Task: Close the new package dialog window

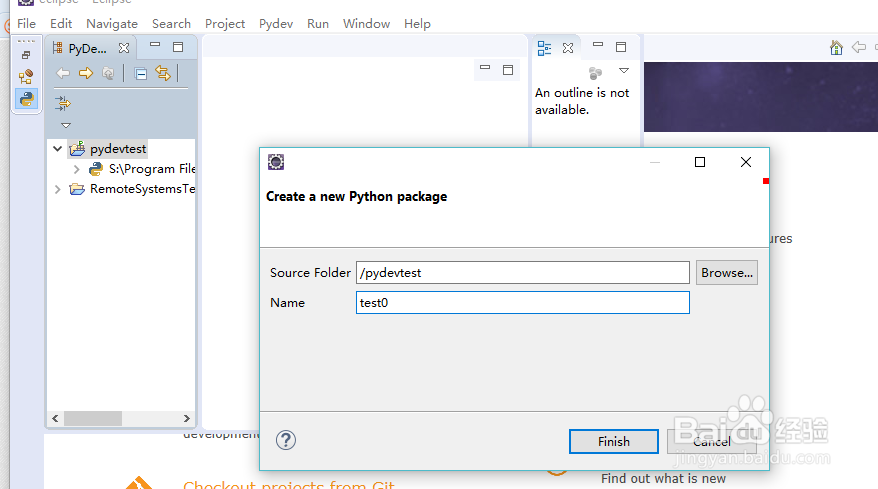Action: pyautogui.click(x=746, y=162)
